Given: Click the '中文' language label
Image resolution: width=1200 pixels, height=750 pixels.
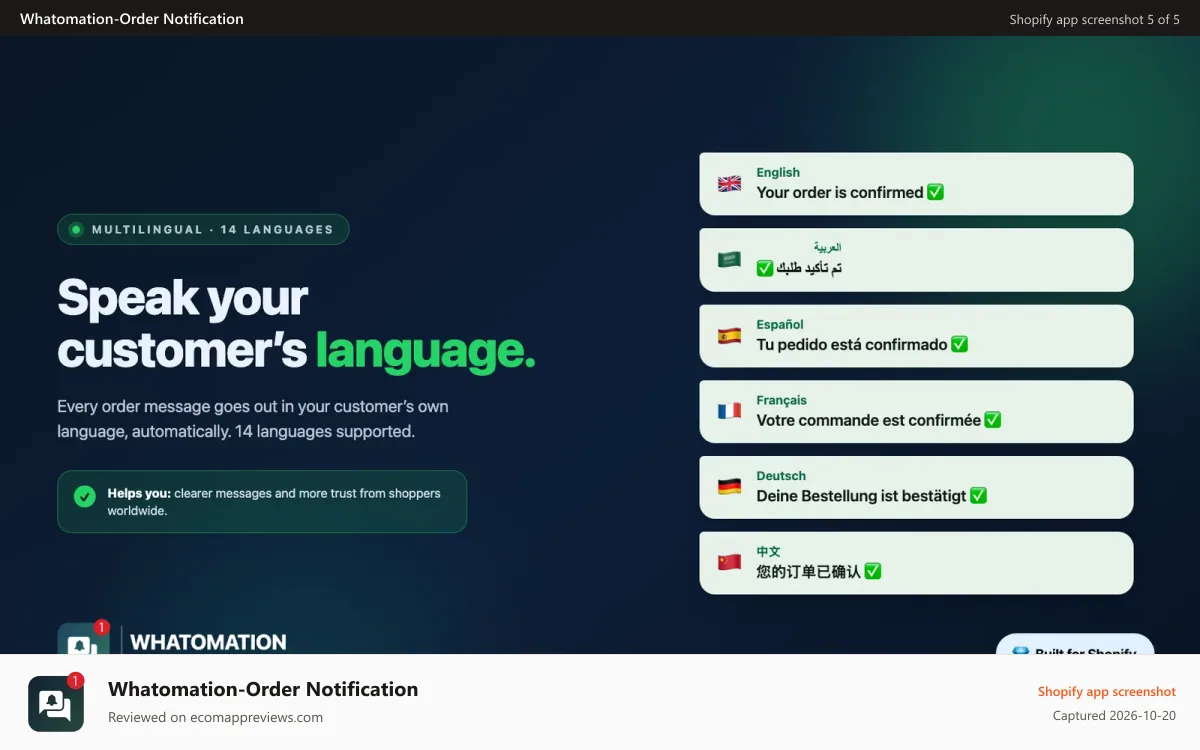Looking at the screenshot, I should click(768, 551).
